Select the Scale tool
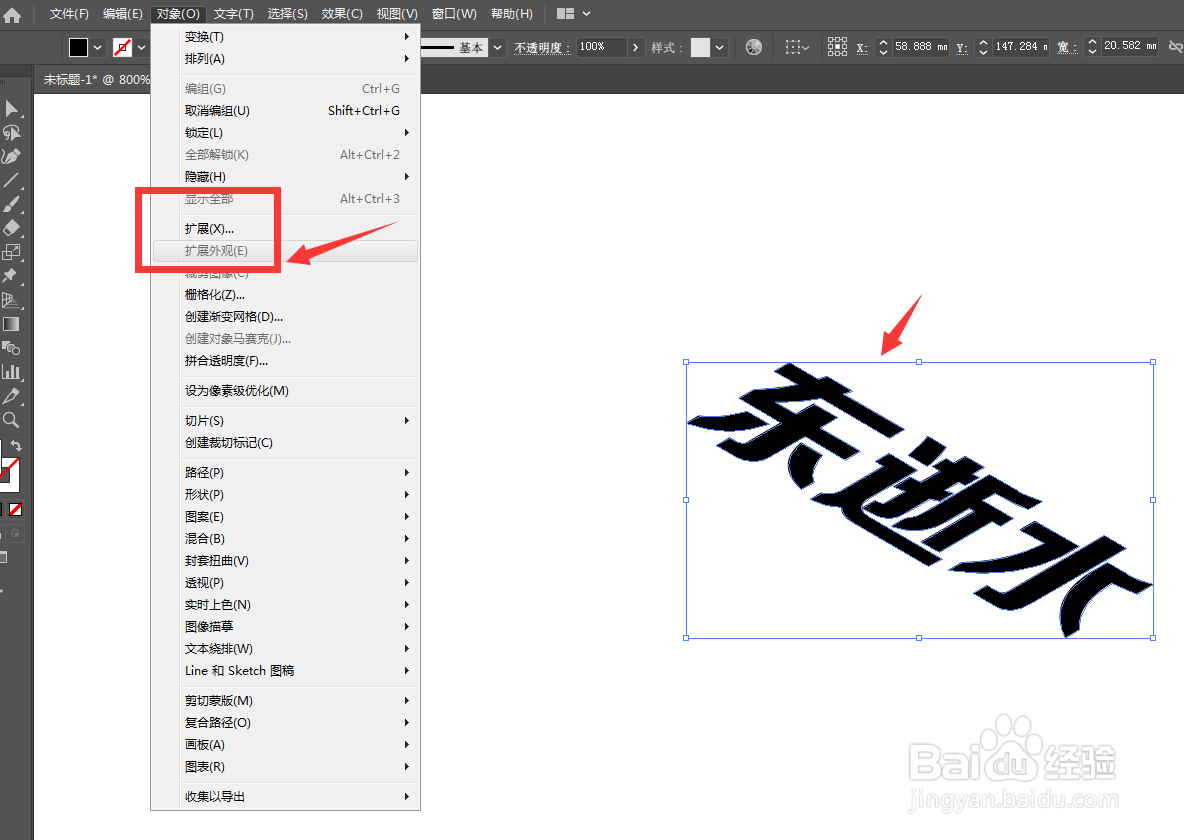1184x840 pixels. [11, 252]
